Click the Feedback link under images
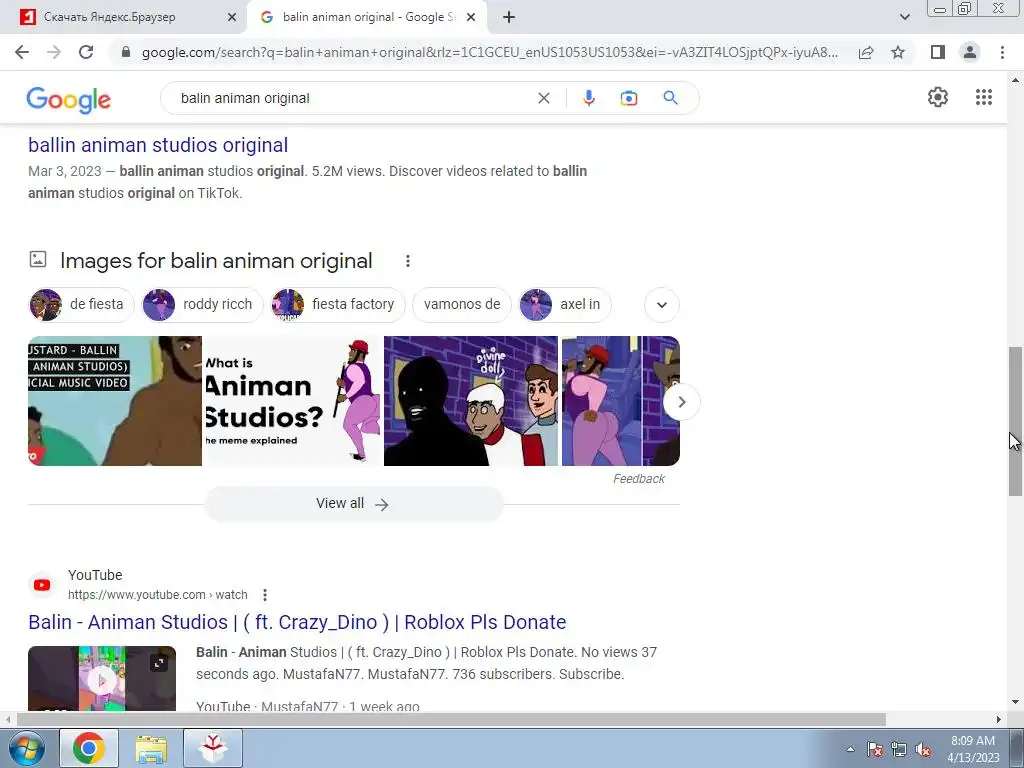The height and width of the screenshot is (768, 1024). click(x=639, y=479)
